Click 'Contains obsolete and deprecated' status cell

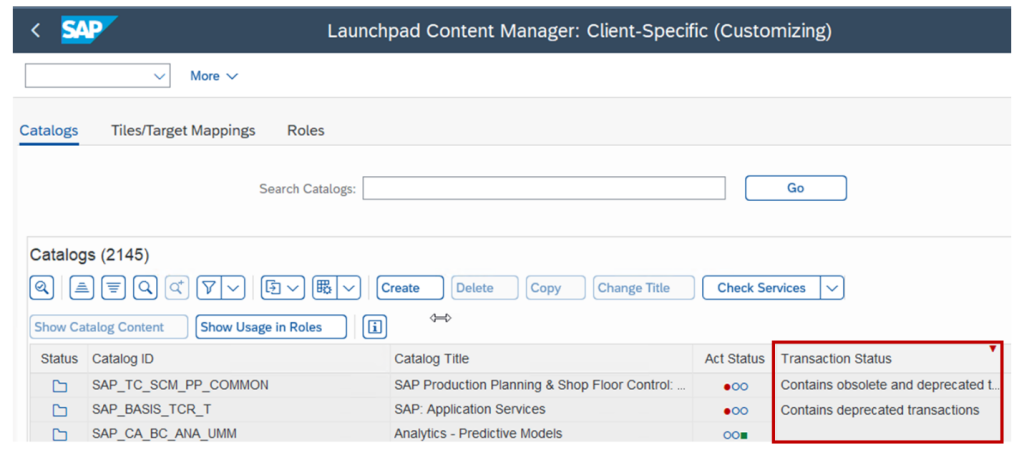(888, 385)
